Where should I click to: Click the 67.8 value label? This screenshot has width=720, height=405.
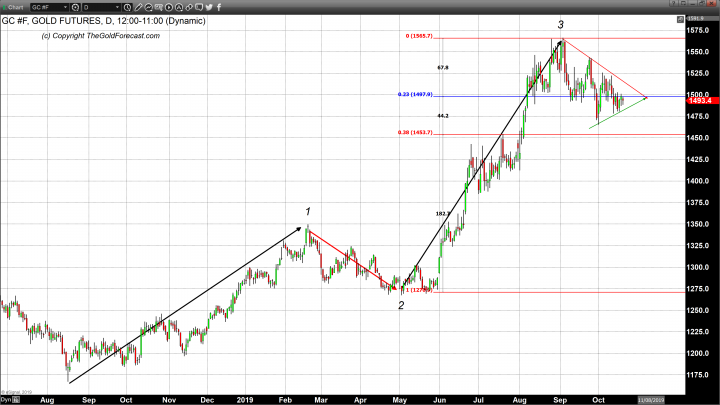tap(443, 68)
